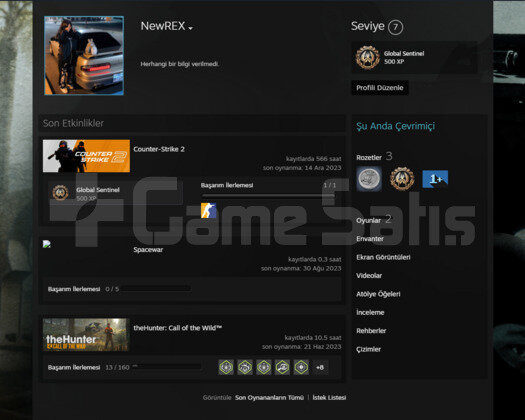This screenshot has height=420, width=525.
Task: Open Envanter inventory link
Action: coord(370,239)
